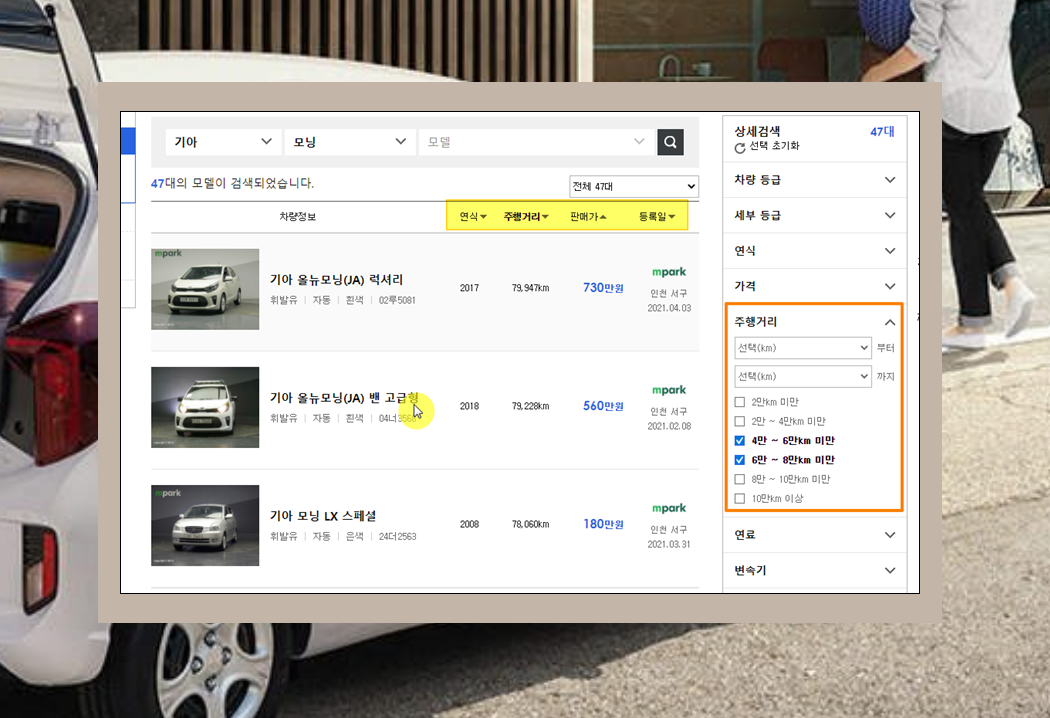
Task: Check the 2만km 미만 checkbox
Action: [x=739, y=402]
